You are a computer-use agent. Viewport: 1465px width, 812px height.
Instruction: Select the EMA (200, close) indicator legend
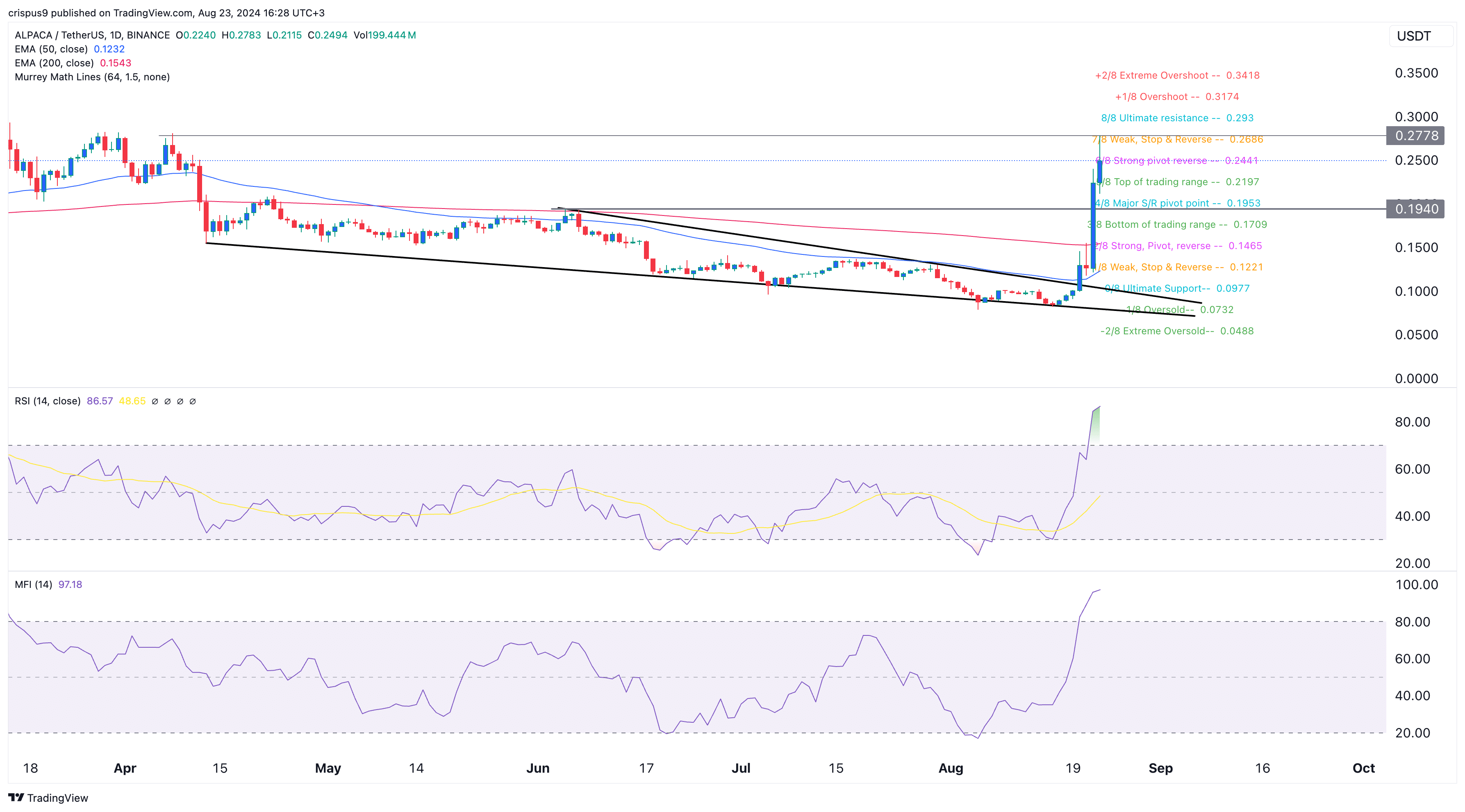pos(54,63)
